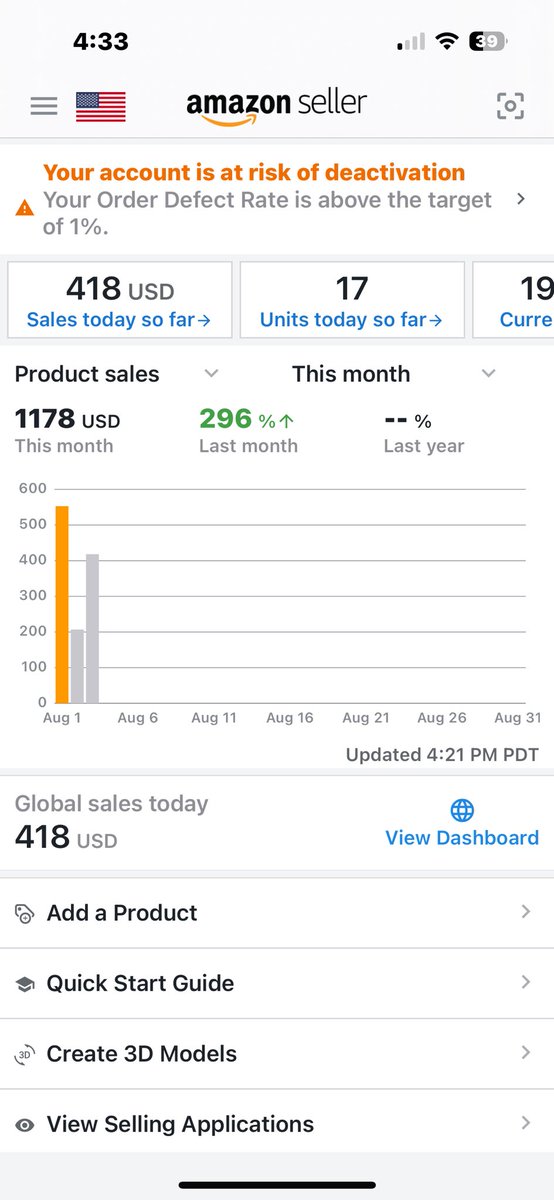Expand the Product sales dropdown
This screenshot has width=554, height=1200.
211,374
